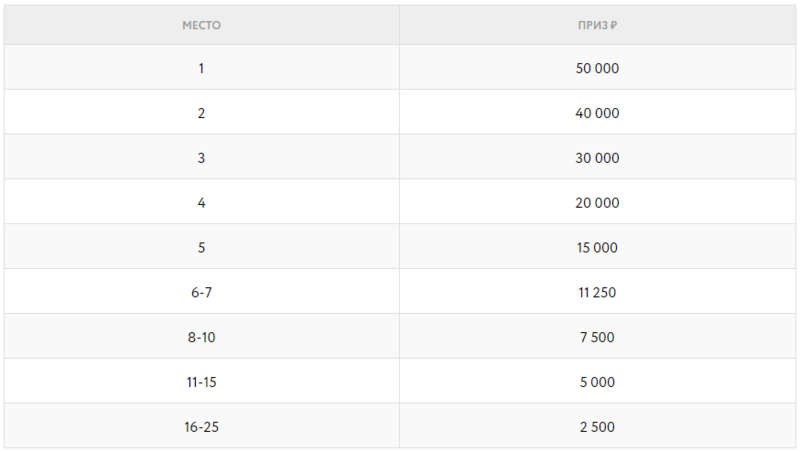Select the 11-15 places cell

click(202, 381)
